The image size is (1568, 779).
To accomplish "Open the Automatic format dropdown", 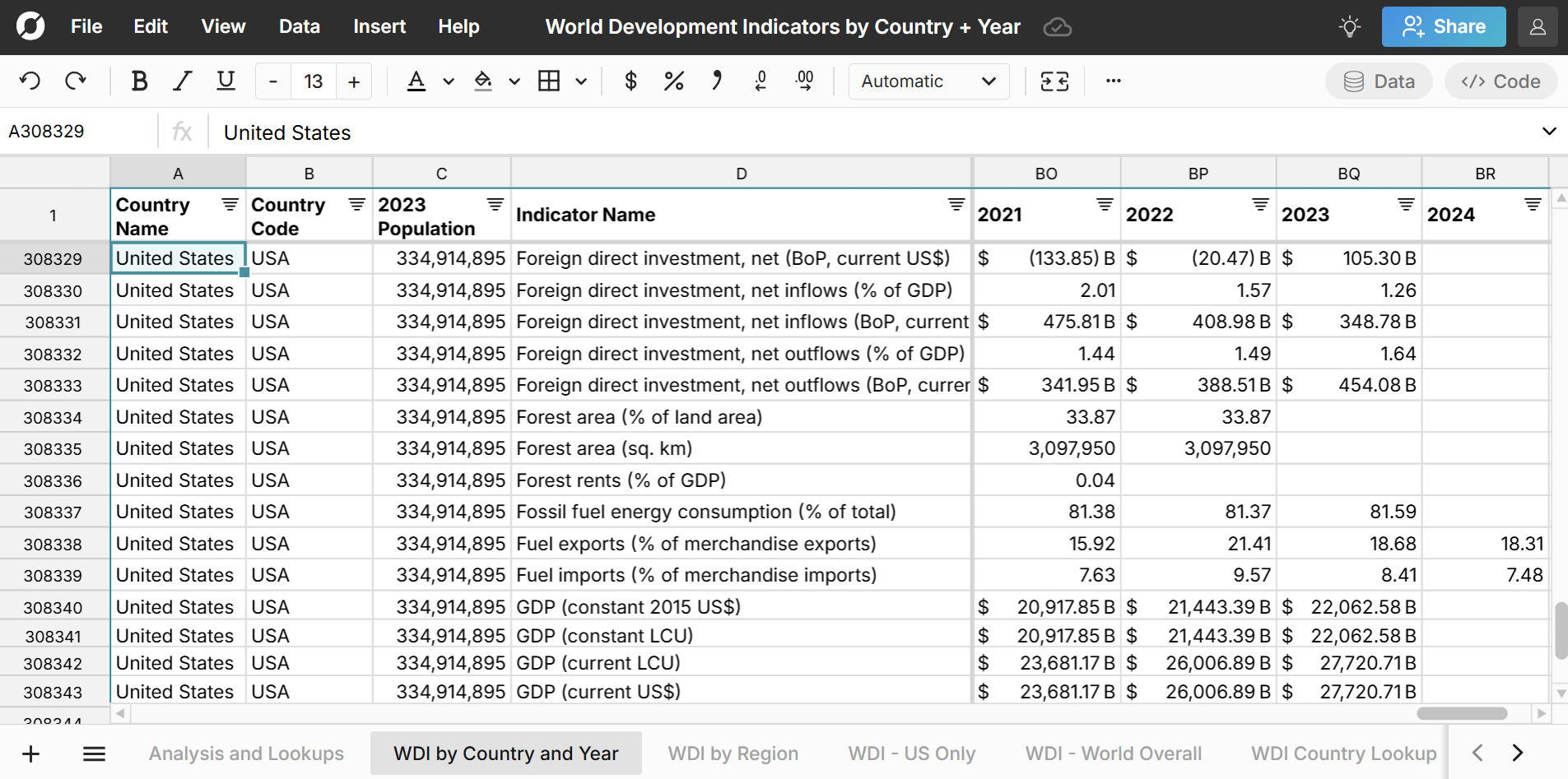I will click(x=928, y=81).
